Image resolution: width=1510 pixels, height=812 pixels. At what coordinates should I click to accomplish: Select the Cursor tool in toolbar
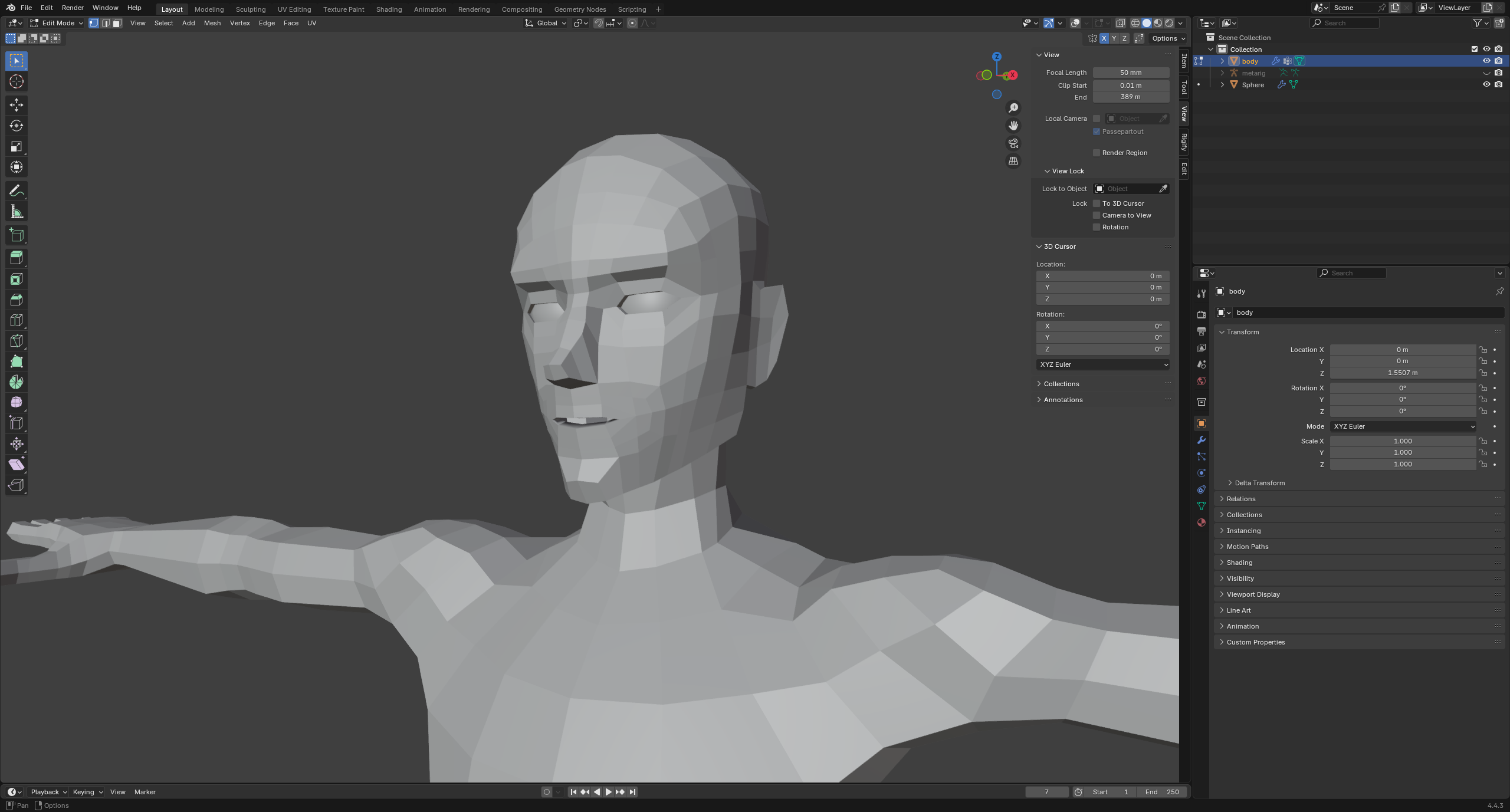17,81
